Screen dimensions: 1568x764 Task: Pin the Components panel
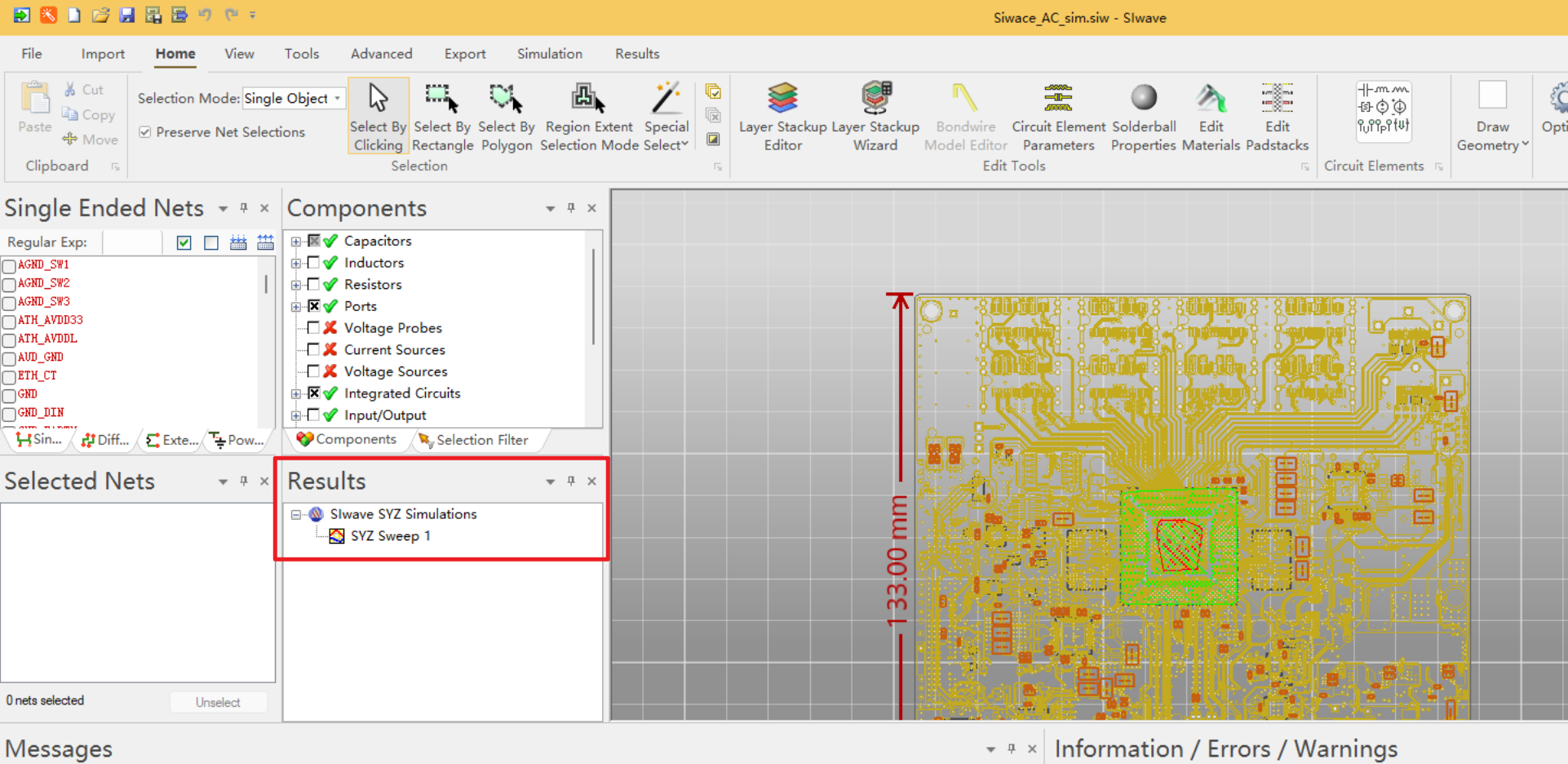(x=571, y=208)
